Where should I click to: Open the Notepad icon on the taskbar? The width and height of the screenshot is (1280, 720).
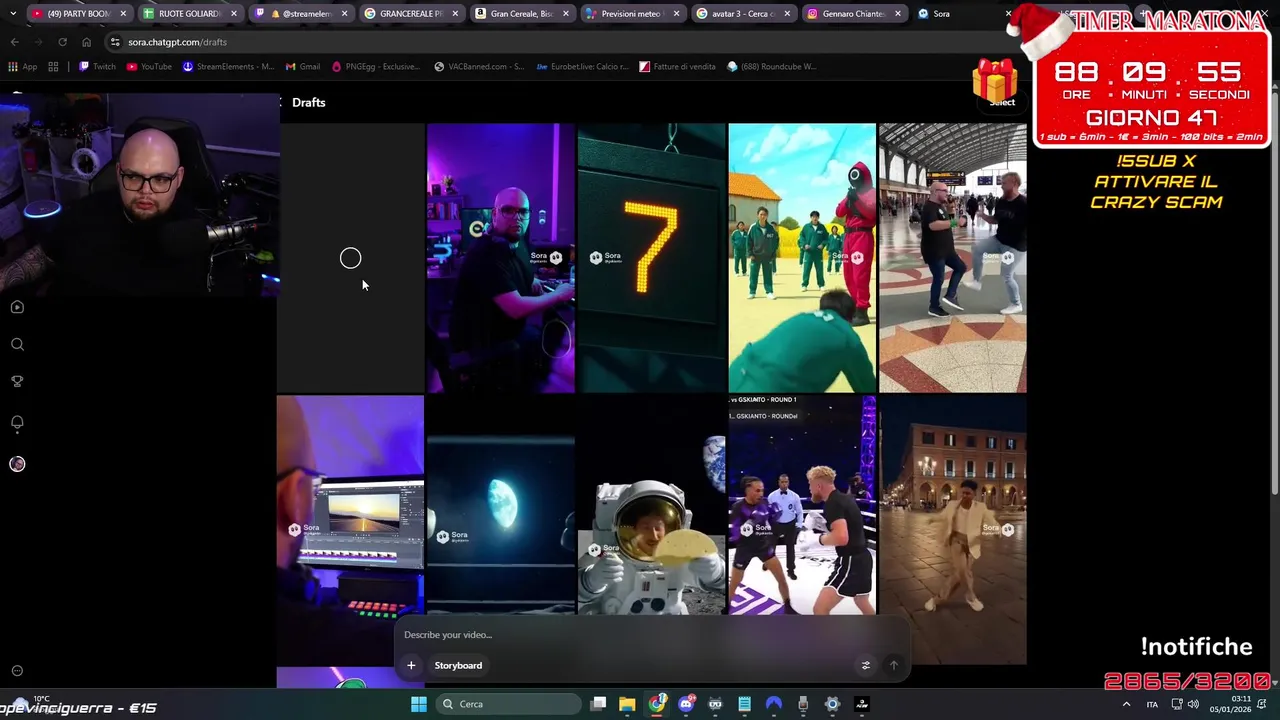click(x=744, y=704)
